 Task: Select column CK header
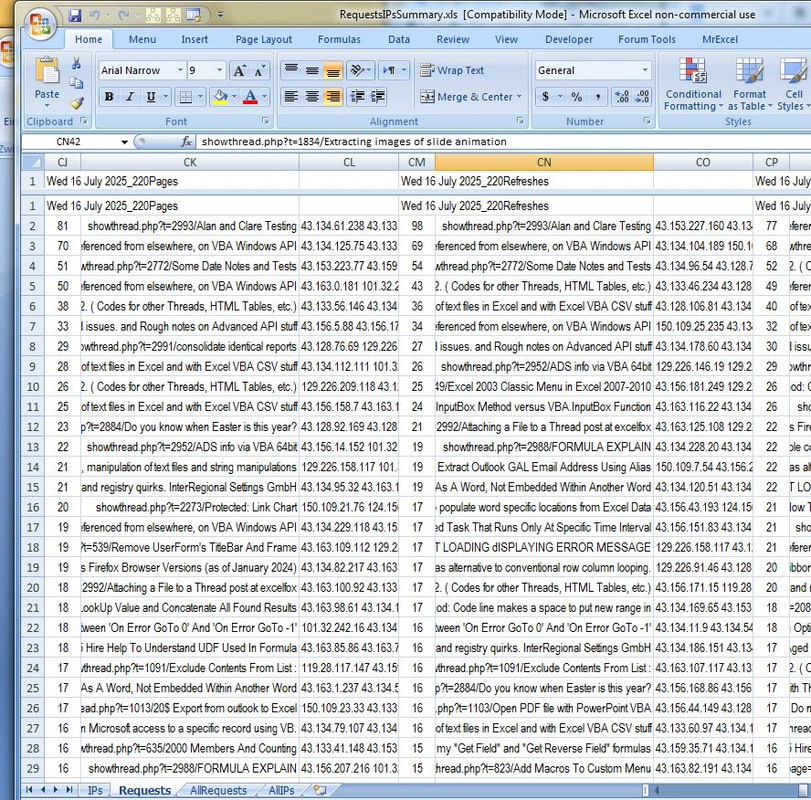pos(190,162)
